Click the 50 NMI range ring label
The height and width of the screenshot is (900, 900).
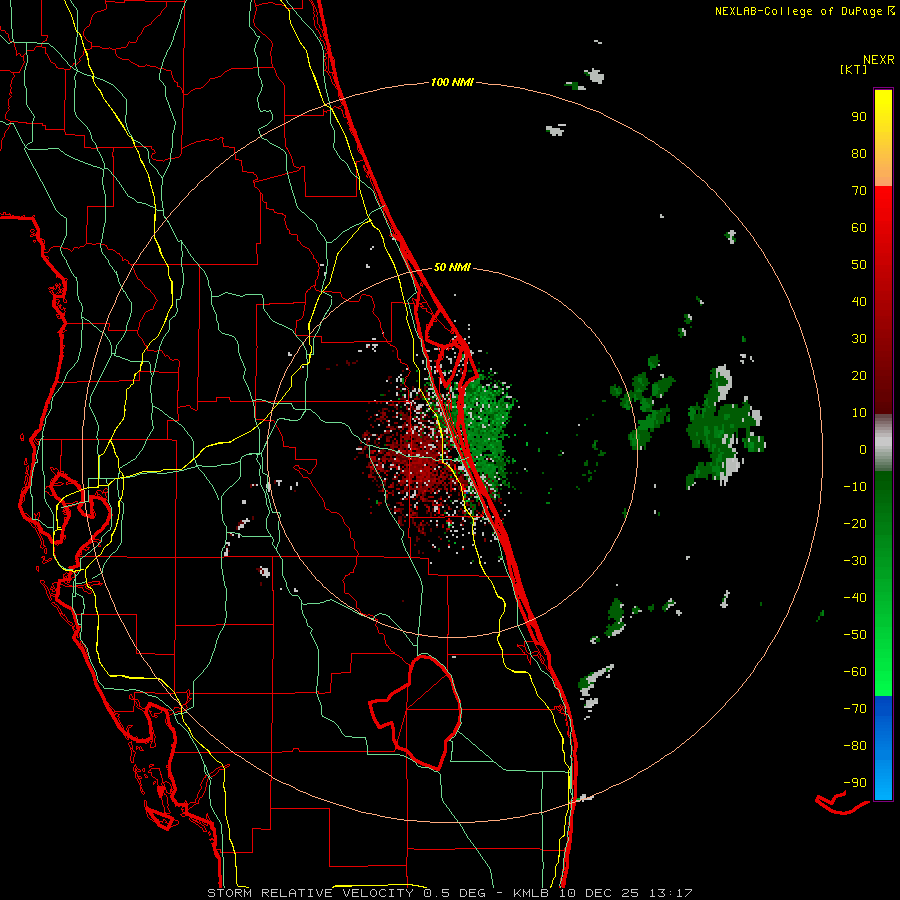[452, 267]
